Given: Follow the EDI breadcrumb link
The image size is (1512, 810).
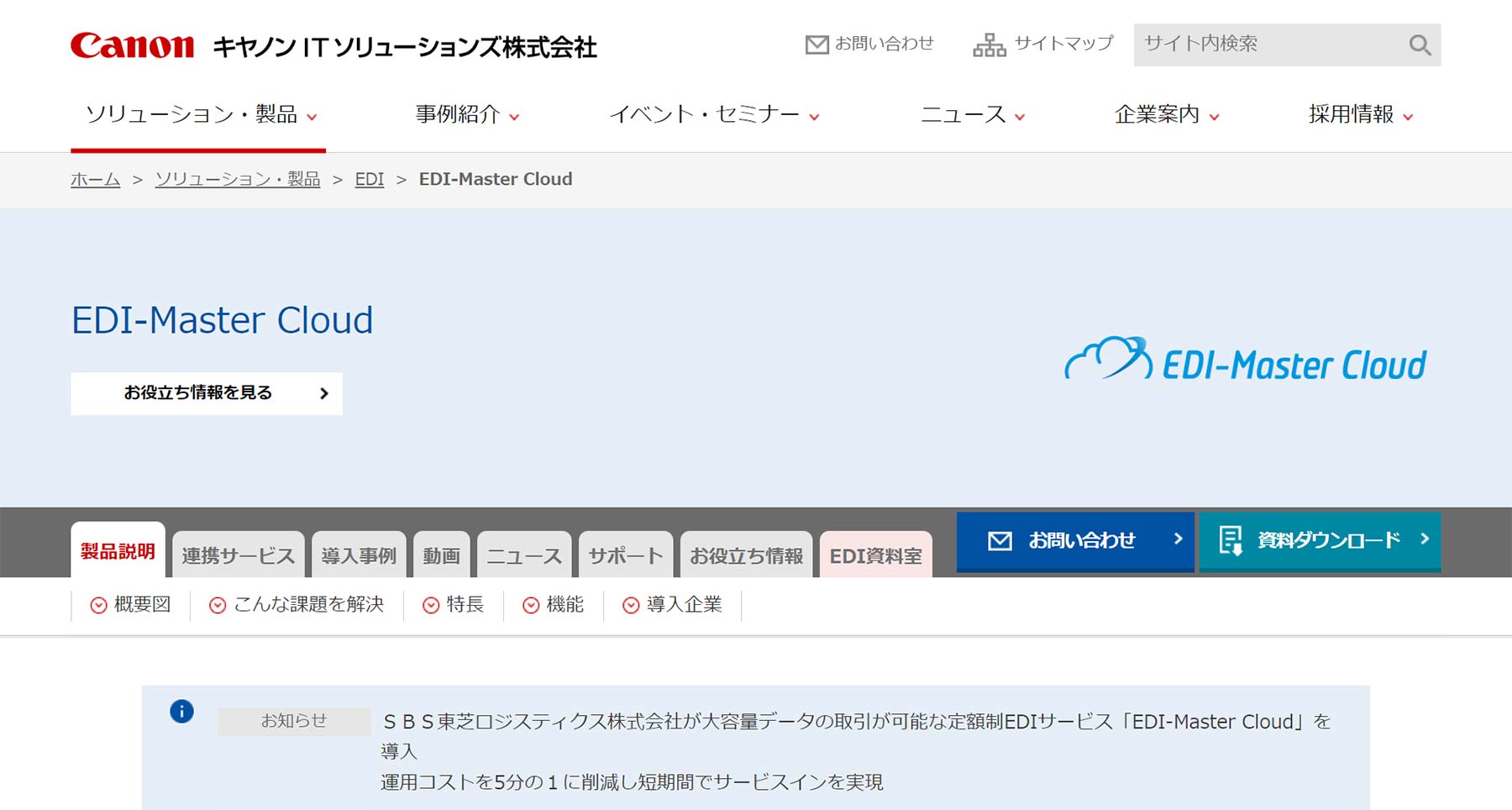Looking at the screenshot, I should tap(370, 179).
